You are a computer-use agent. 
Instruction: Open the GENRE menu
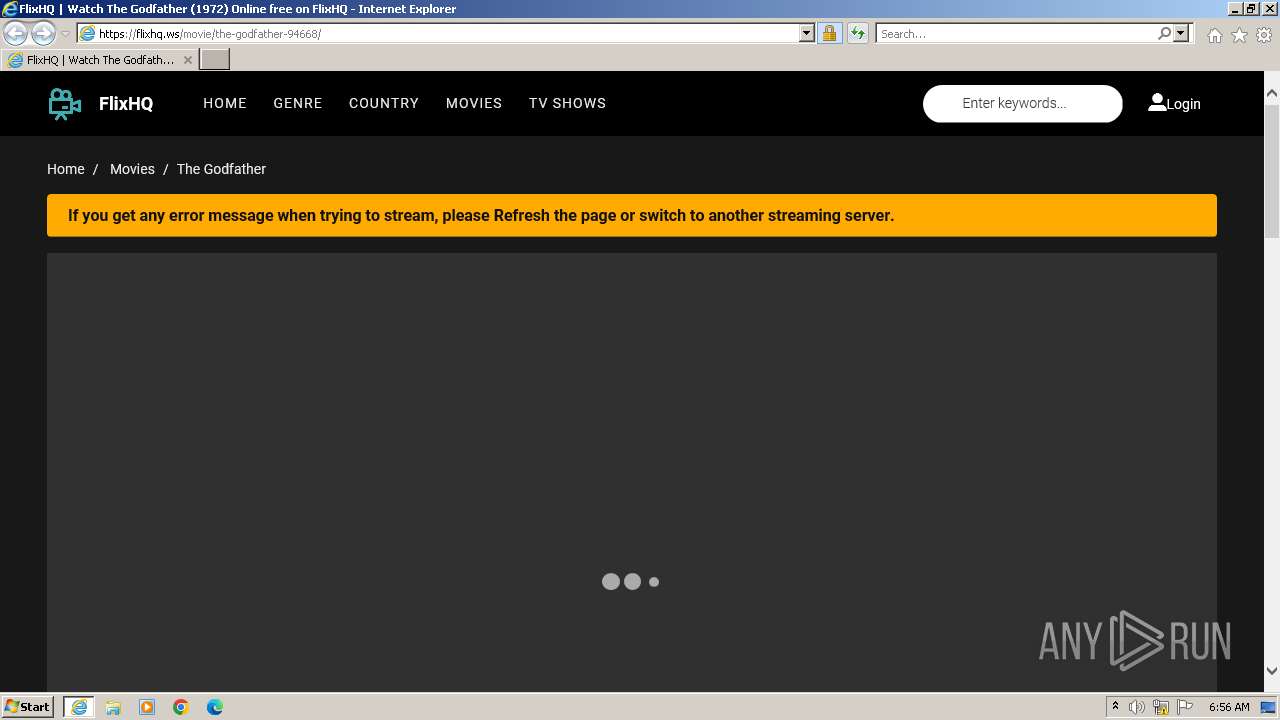pyautogui.click(x=298, y=103)
